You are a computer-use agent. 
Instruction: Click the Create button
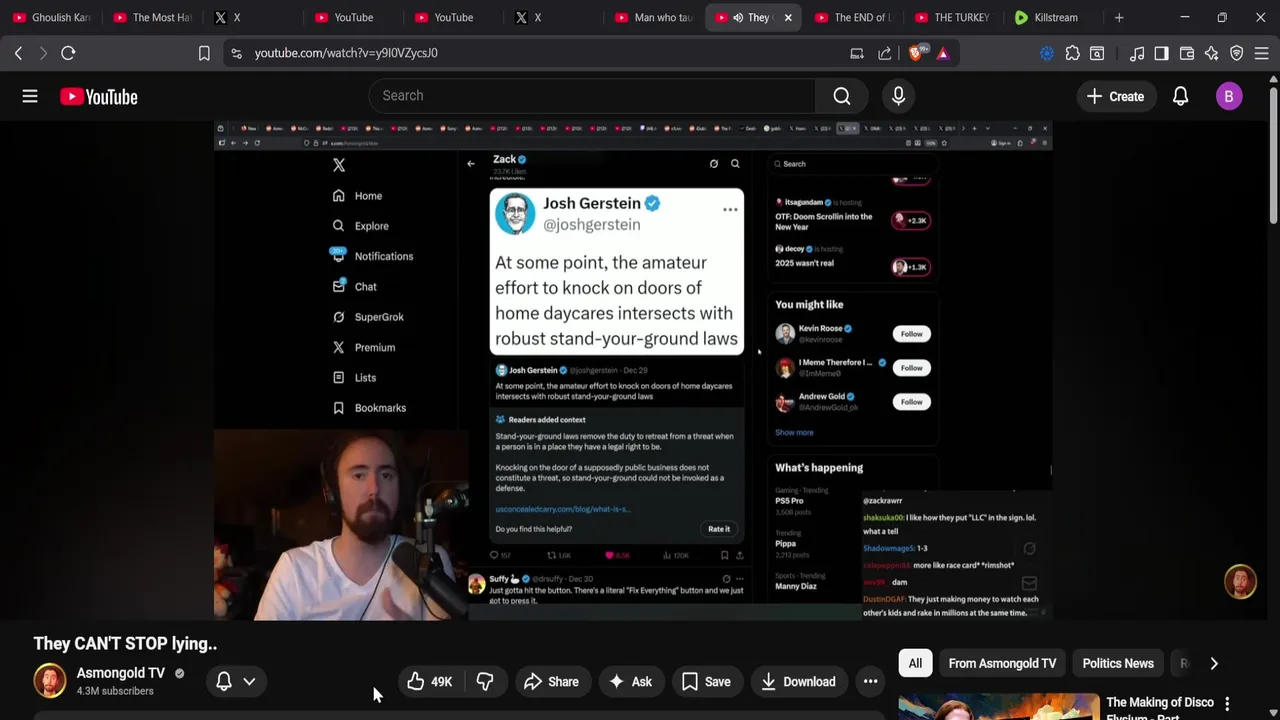click(x=1115, y=96)
